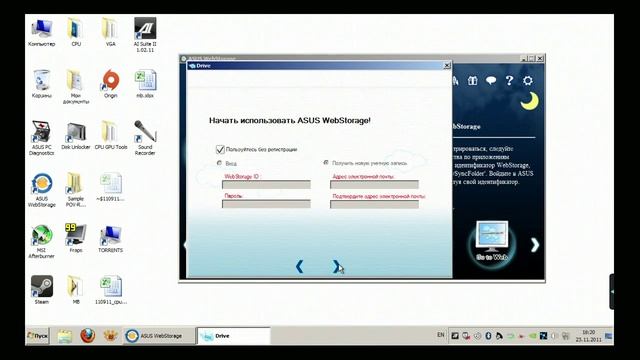Open the Пуск start menu
The height and width of the screenshot is (360, 640).
[37, 336]
